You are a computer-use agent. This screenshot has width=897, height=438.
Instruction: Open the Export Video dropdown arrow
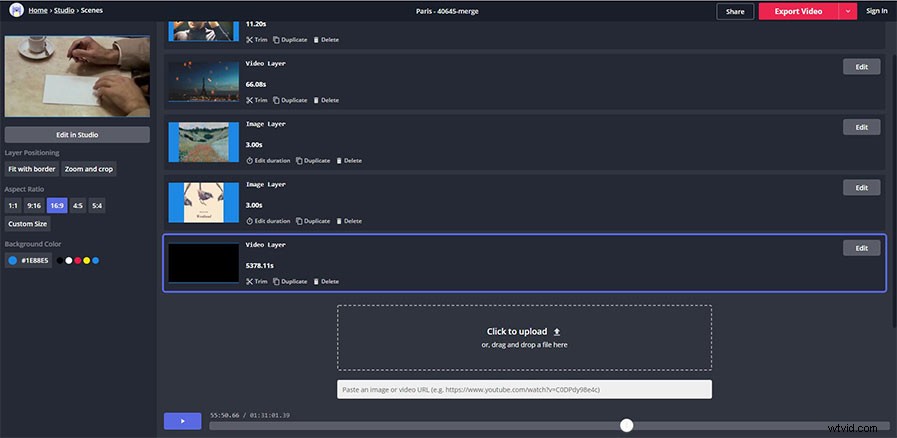(849, 11)
